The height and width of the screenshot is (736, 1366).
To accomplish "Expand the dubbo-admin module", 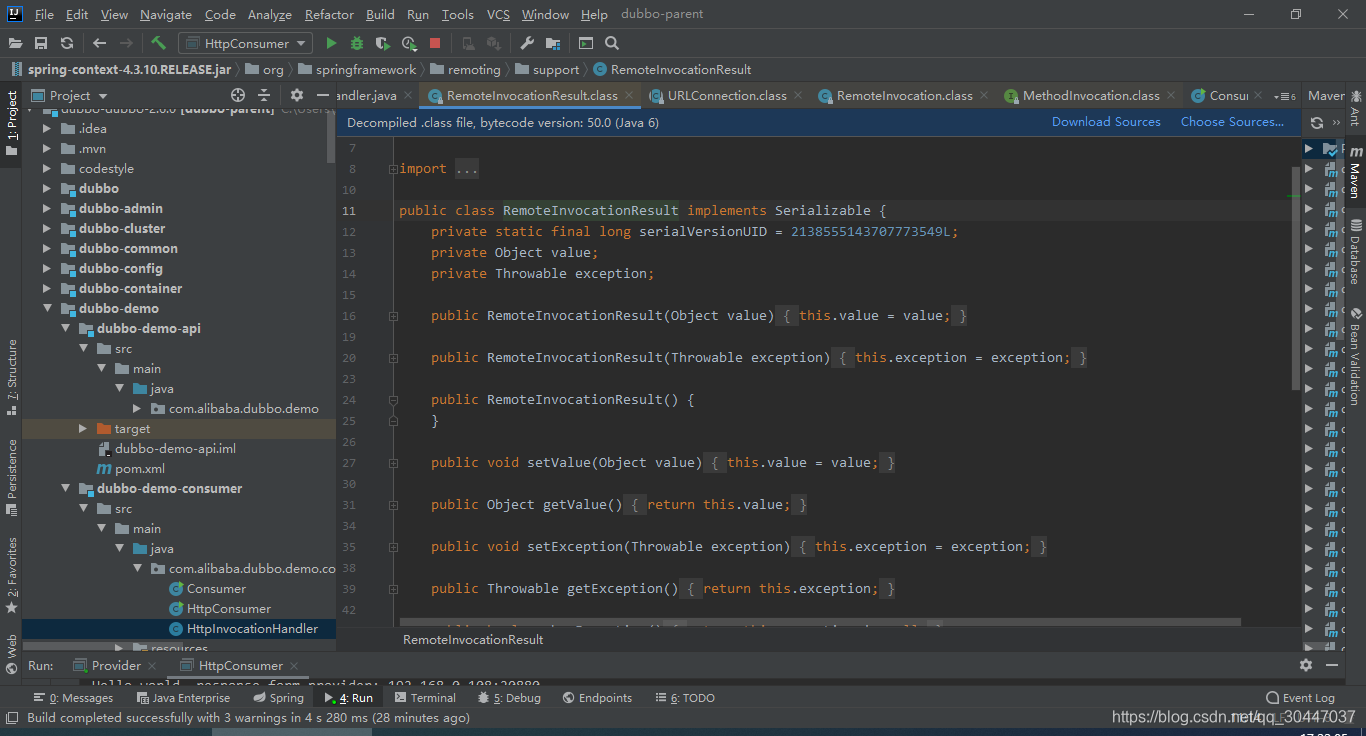I will (x=47, y=208).
